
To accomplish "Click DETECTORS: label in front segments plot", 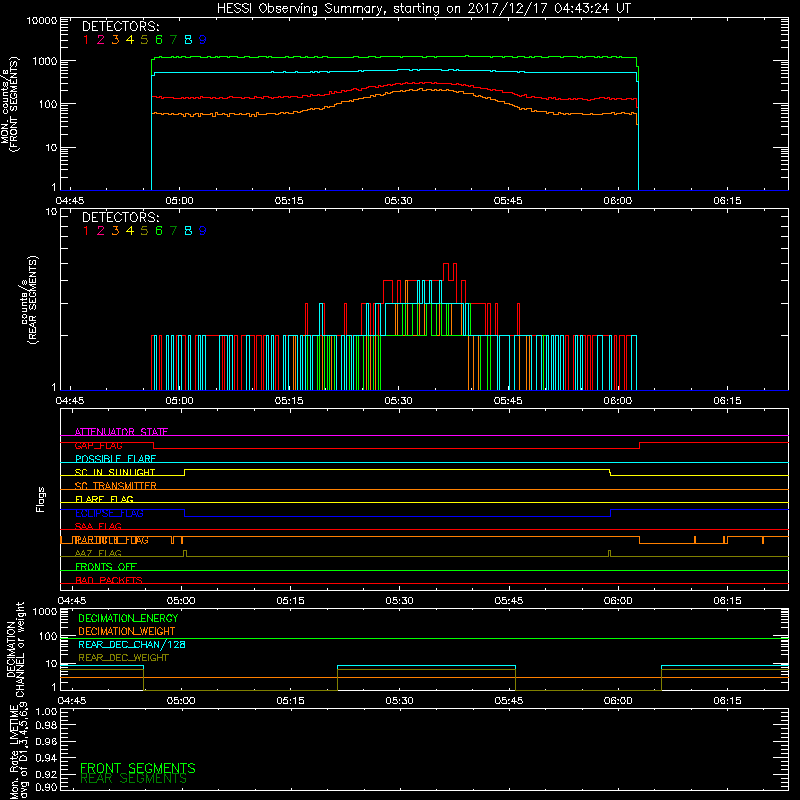I will (x=120, y=27).
